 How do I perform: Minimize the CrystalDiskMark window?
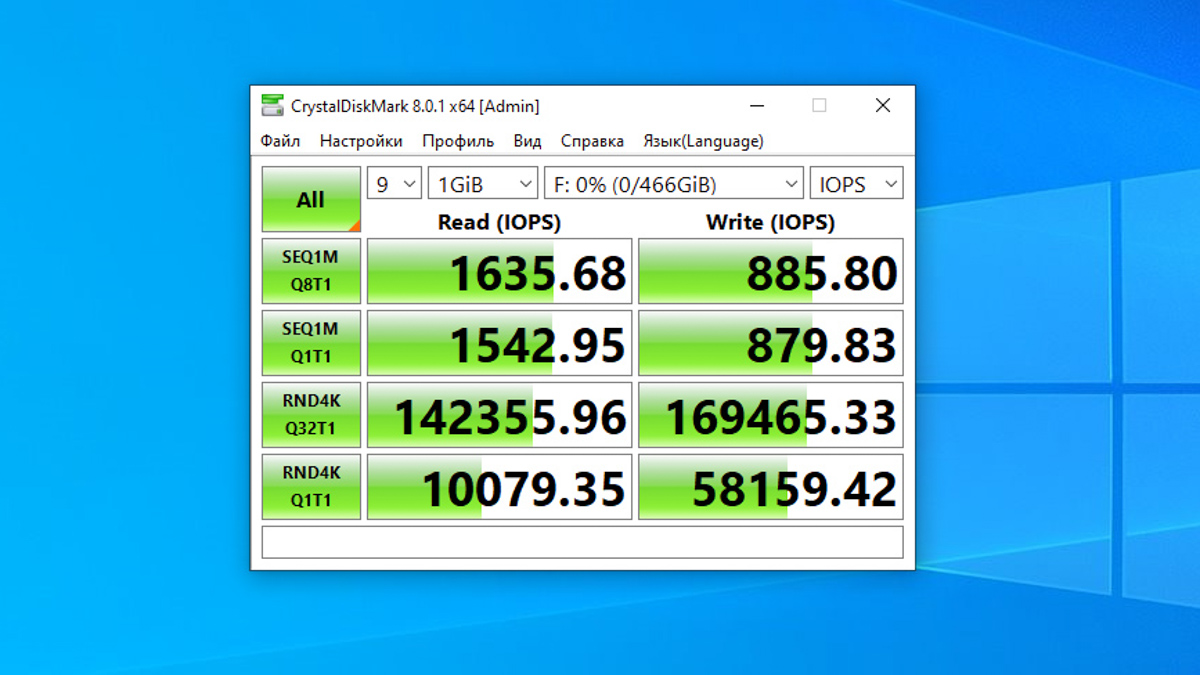point(757,106)
